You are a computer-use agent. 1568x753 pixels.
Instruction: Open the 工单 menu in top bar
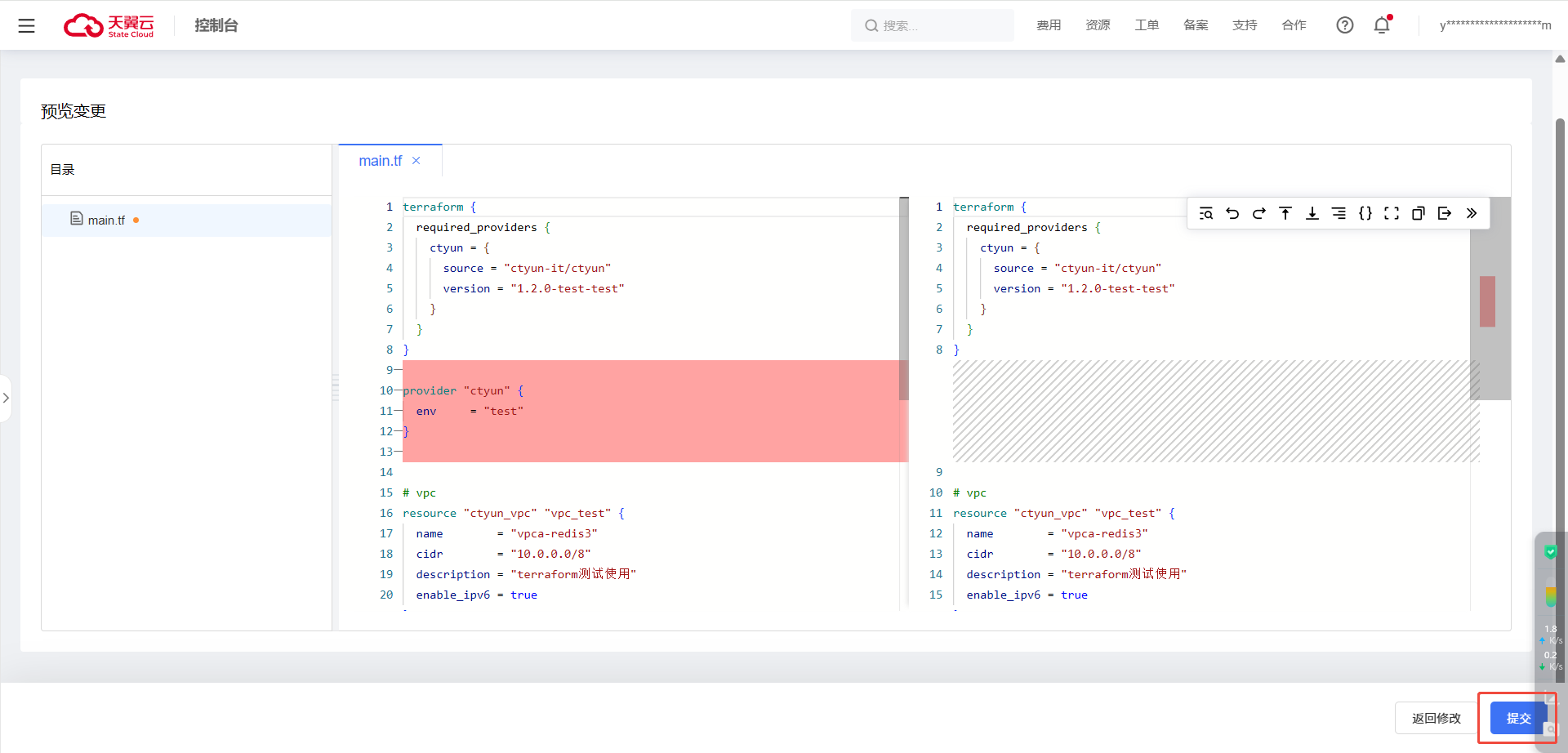[1147, 25]
